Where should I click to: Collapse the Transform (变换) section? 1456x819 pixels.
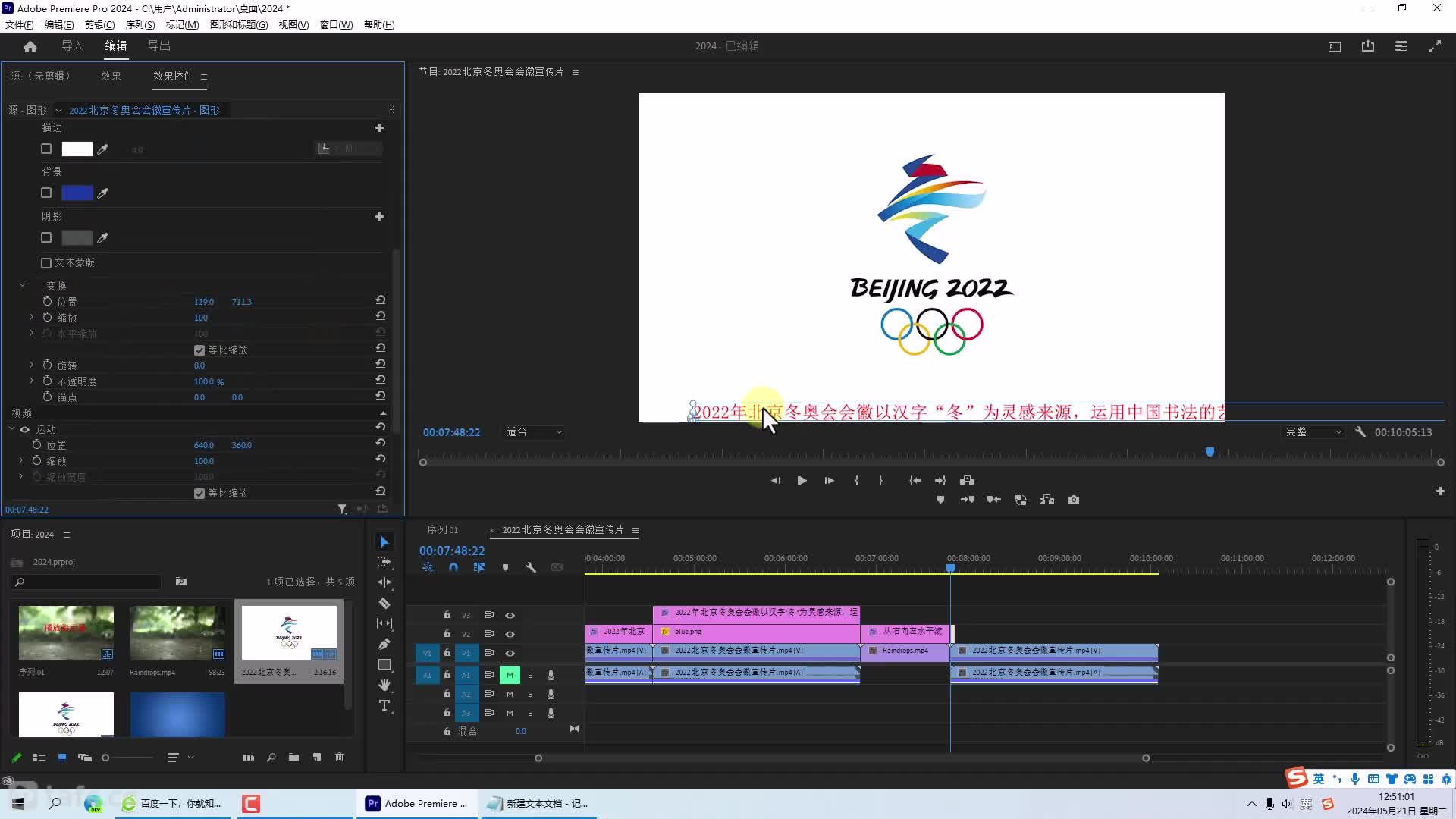coord(22,285)
